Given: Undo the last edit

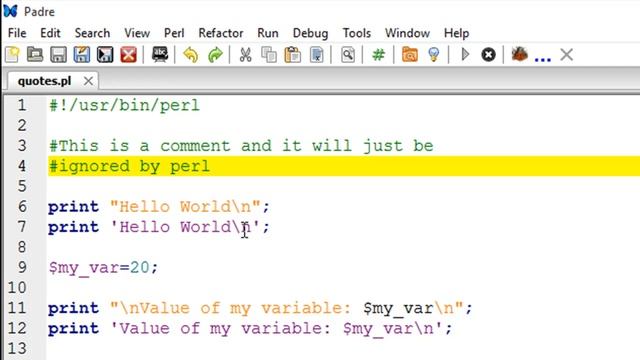Looking at the screenshot, I should pyautogui.click(x=191, y=54).
